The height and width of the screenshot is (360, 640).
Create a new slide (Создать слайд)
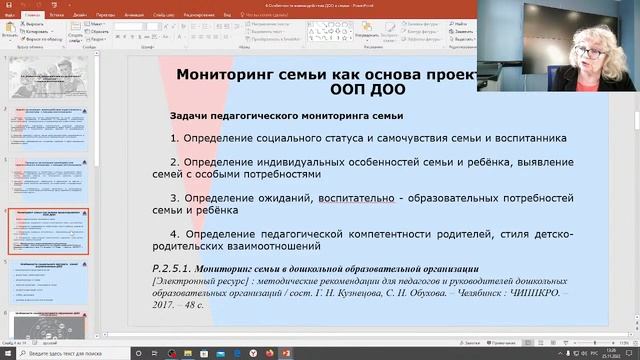(x=76, y=32)
